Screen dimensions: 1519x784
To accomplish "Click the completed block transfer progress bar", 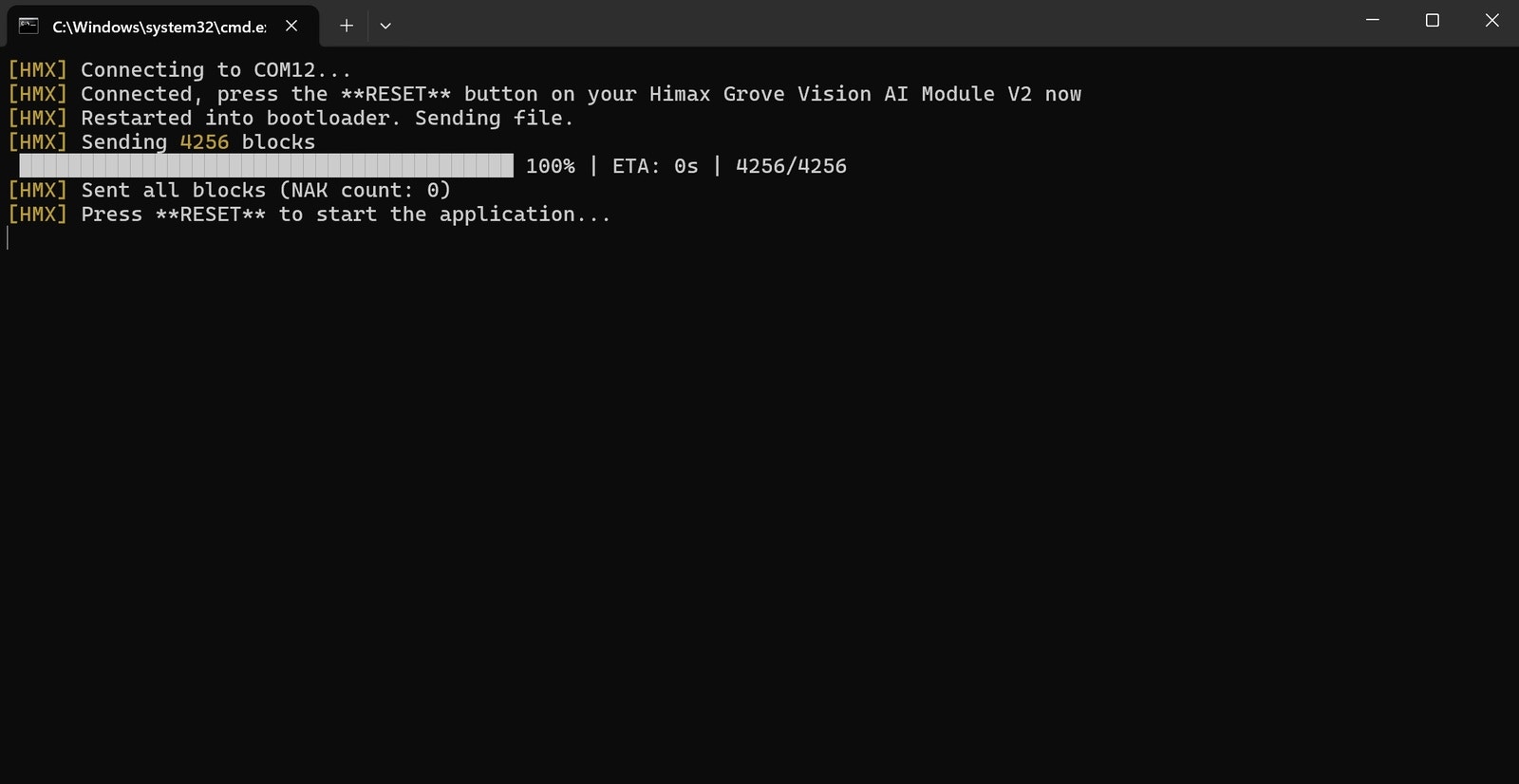I will (x=267, y=166).
